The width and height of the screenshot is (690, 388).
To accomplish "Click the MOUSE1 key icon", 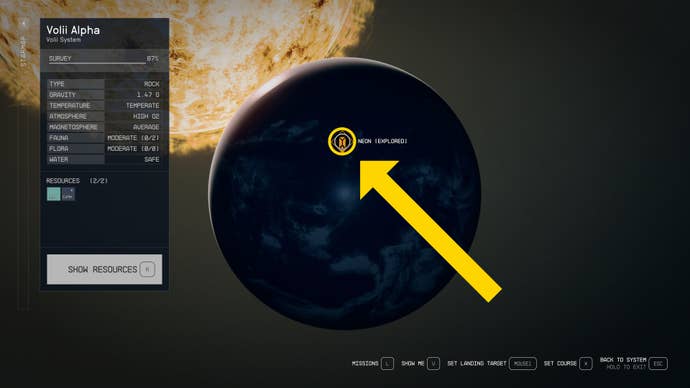I will pyautogui.click(x=523, y=363).
